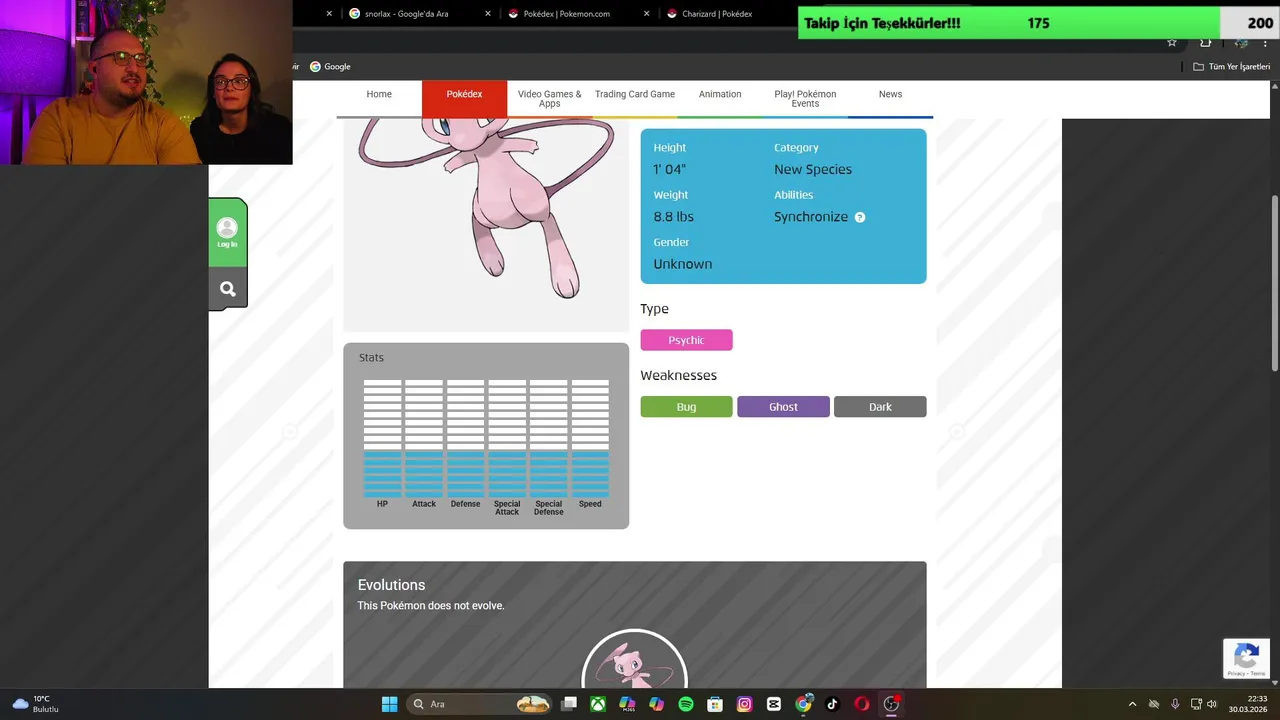The height and width of the screenshot is (720, 1280).
Task: Open Tüm Yer İşaretleri bookmarks folder
Action: pos(1232,67)
